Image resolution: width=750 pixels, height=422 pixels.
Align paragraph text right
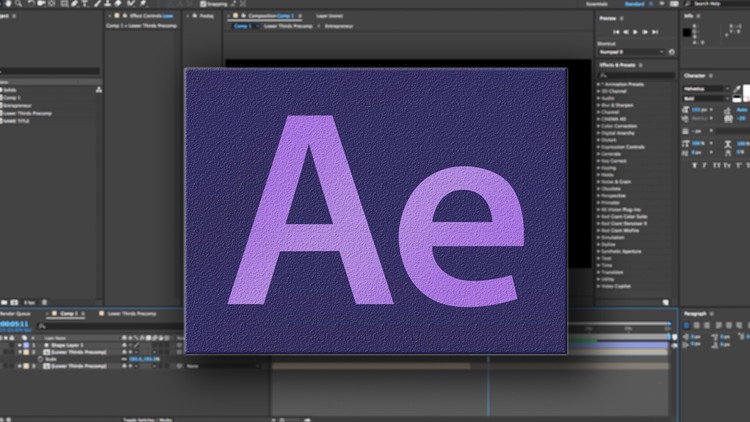click(x=707, y=325)
